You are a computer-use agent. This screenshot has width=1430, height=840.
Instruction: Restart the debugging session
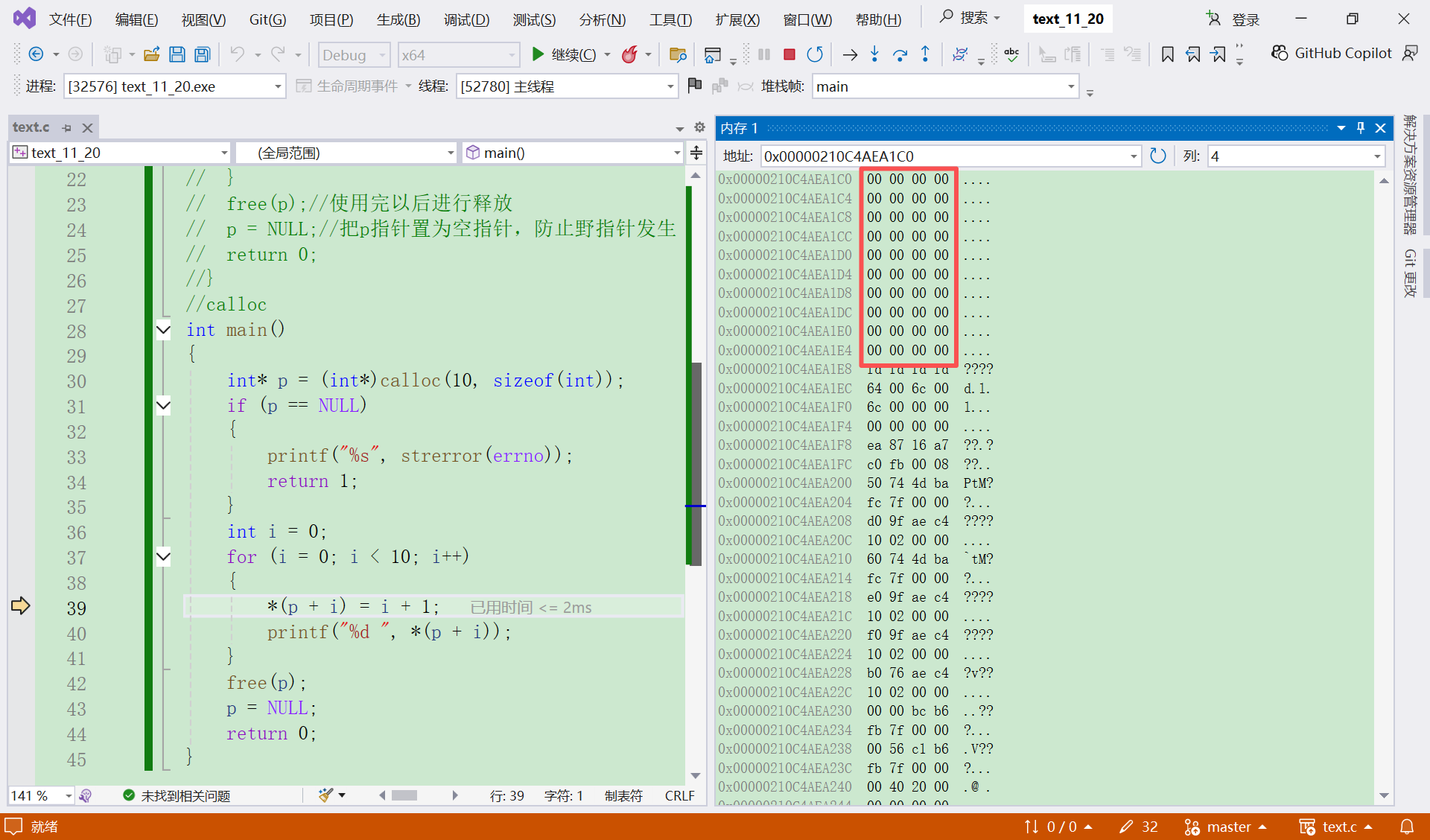[815, 54]
